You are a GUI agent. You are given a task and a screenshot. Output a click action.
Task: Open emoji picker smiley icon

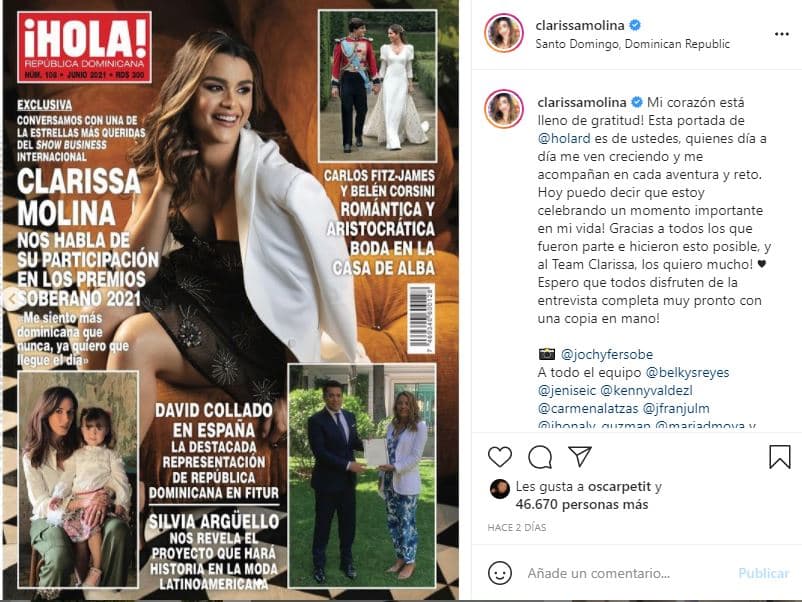click(x=500, y=573)
